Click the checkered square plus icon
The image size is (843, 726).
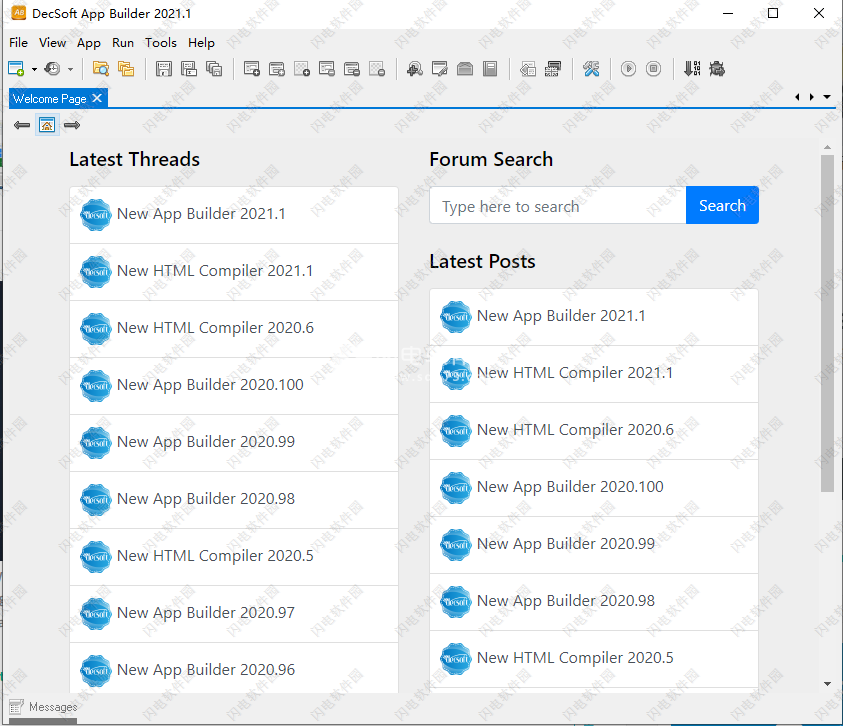(x=302, y=69)
